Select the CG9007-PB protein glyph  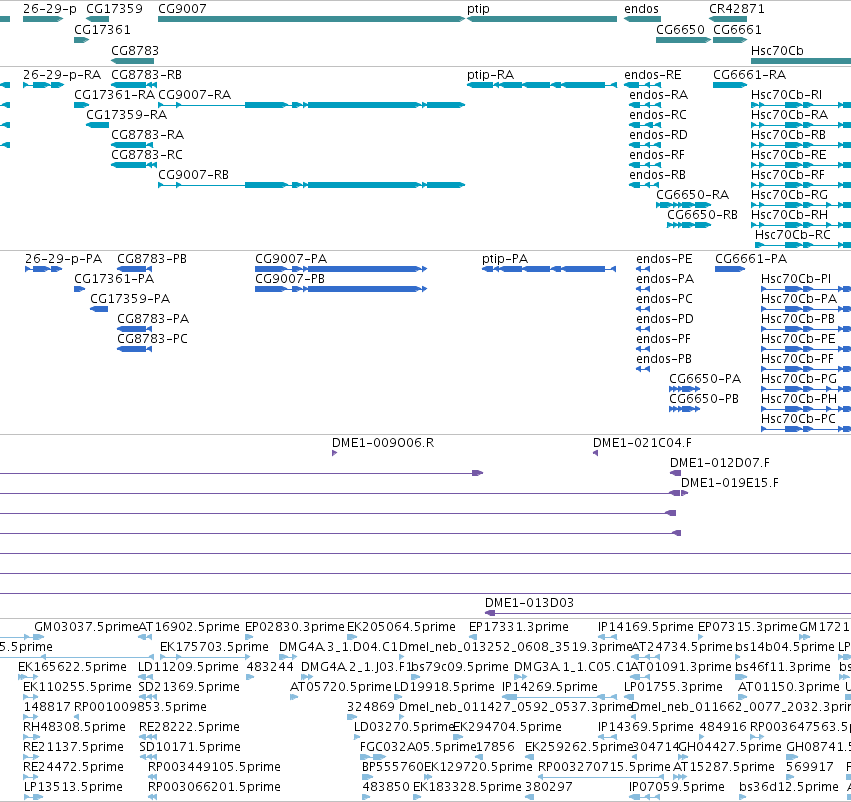tap(341, 289)
